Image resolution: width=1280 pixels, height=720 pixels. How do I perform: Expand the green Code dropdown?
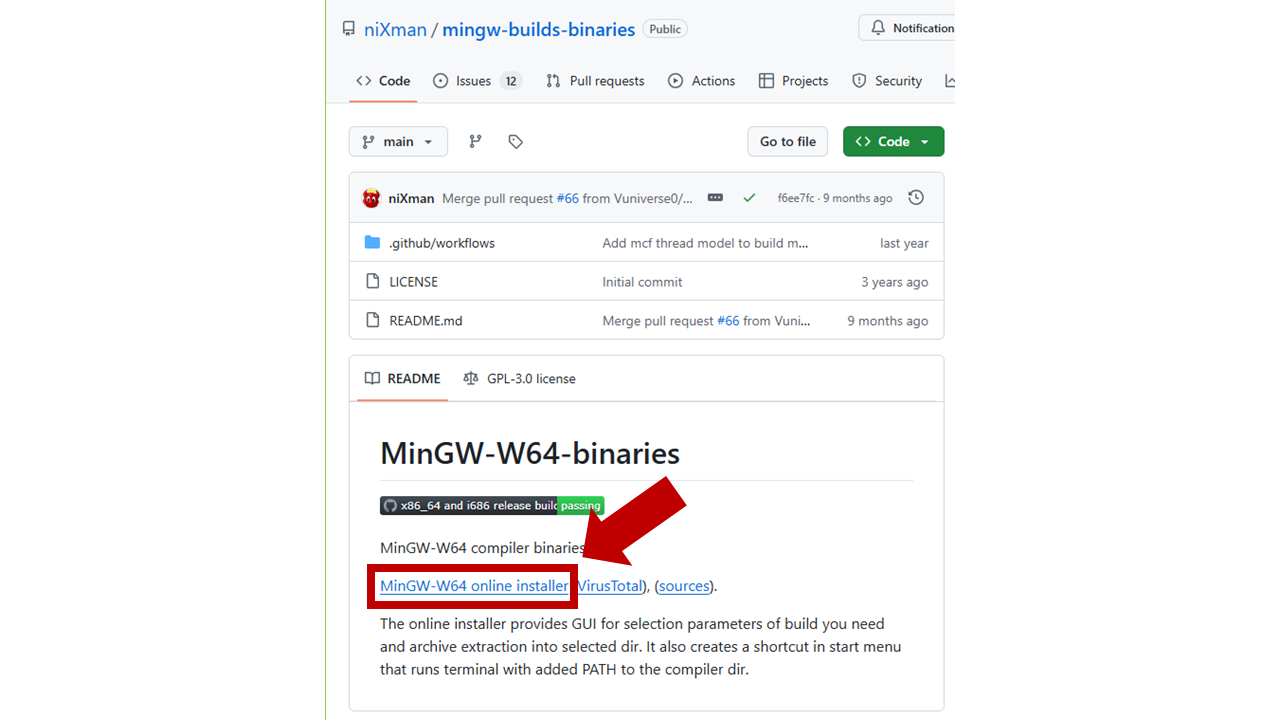[894, 142]
